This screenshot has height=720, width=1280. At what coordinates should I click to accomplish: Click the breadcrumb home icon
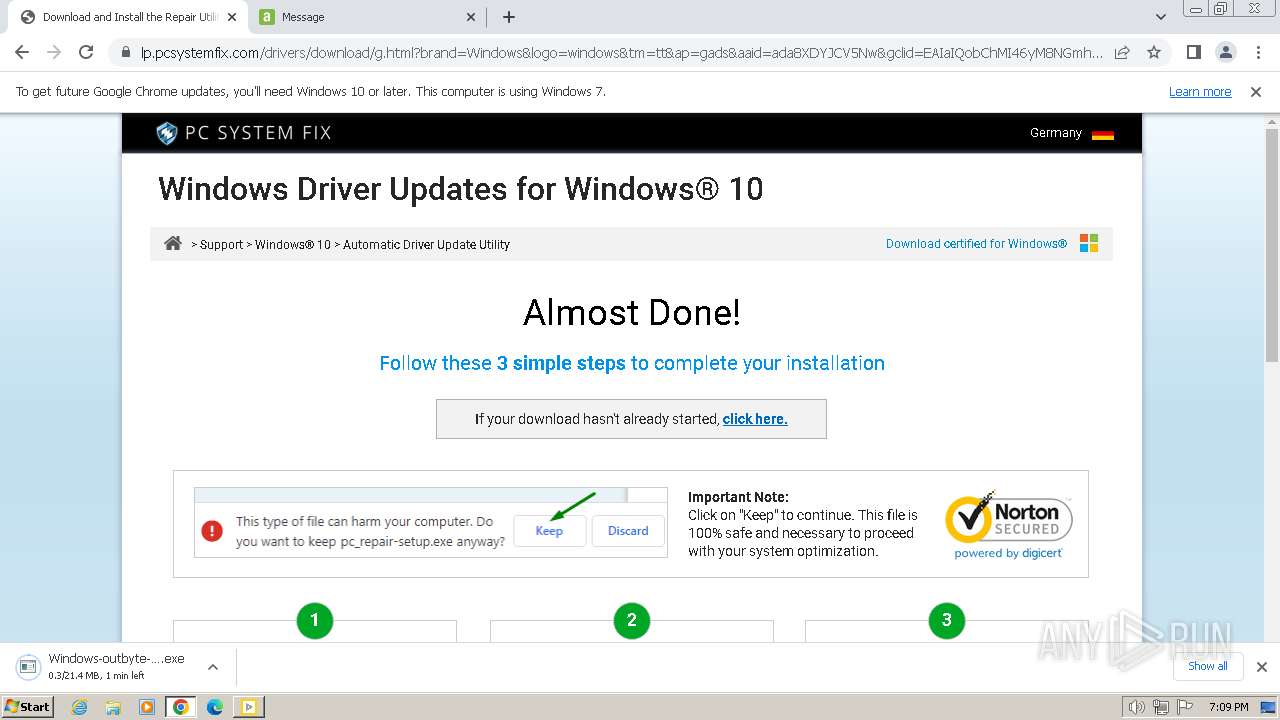(x=173, y=244)
